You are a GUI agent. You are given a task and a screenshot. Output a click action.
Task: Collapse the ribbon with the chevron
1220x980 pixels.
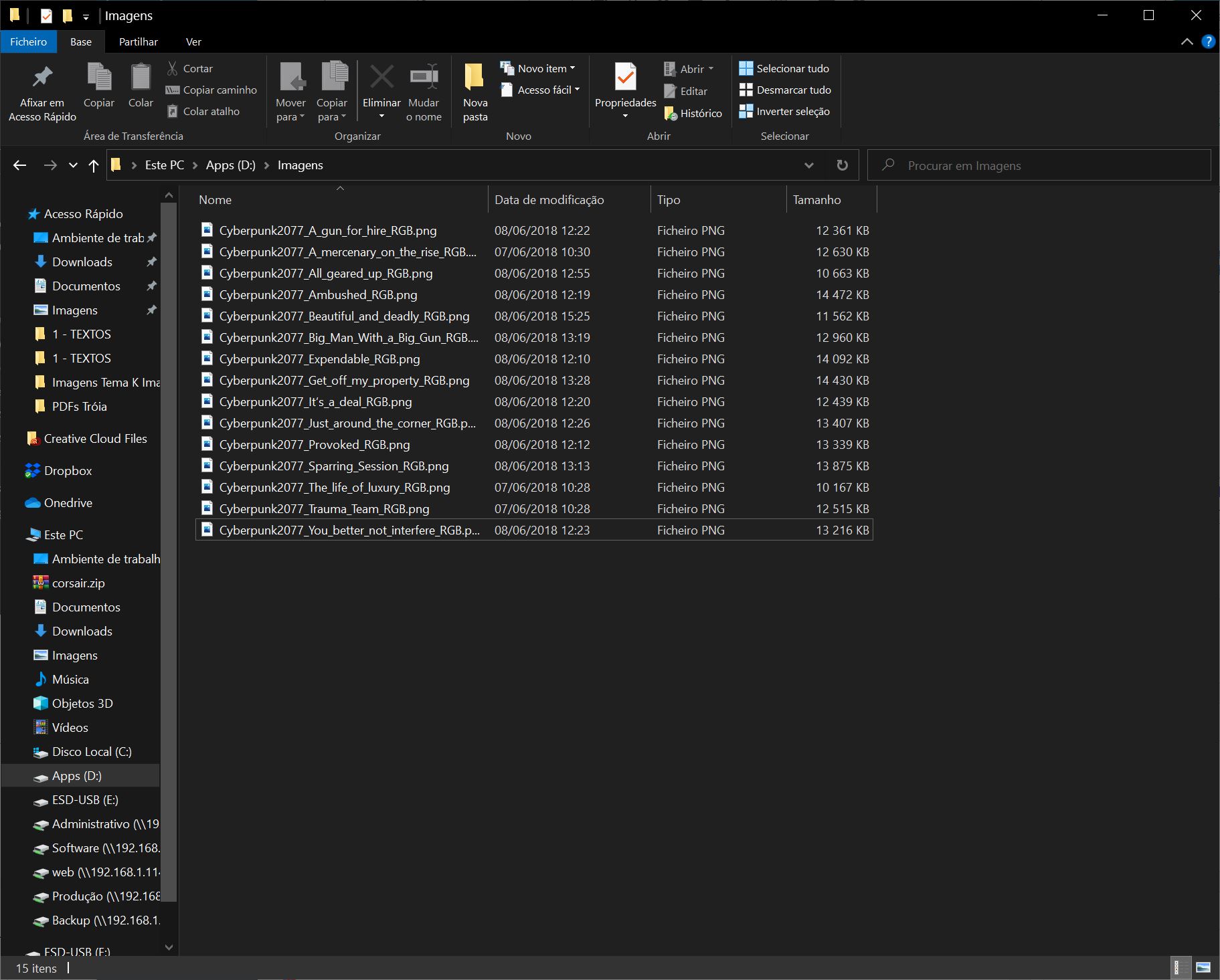(x=1187, y=41)
